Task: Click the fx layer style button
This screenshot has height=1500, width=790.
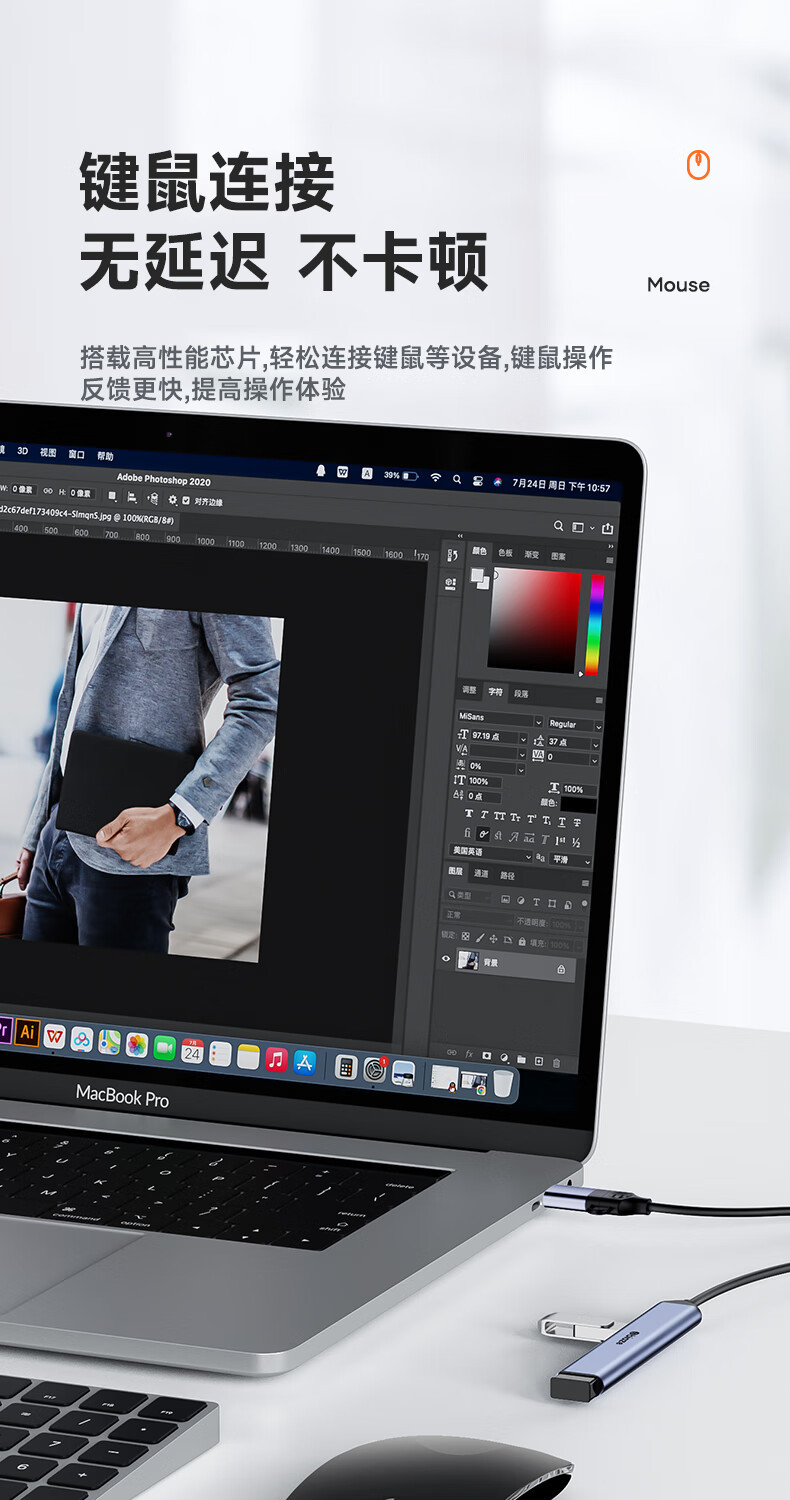Action: point(469,1053)
